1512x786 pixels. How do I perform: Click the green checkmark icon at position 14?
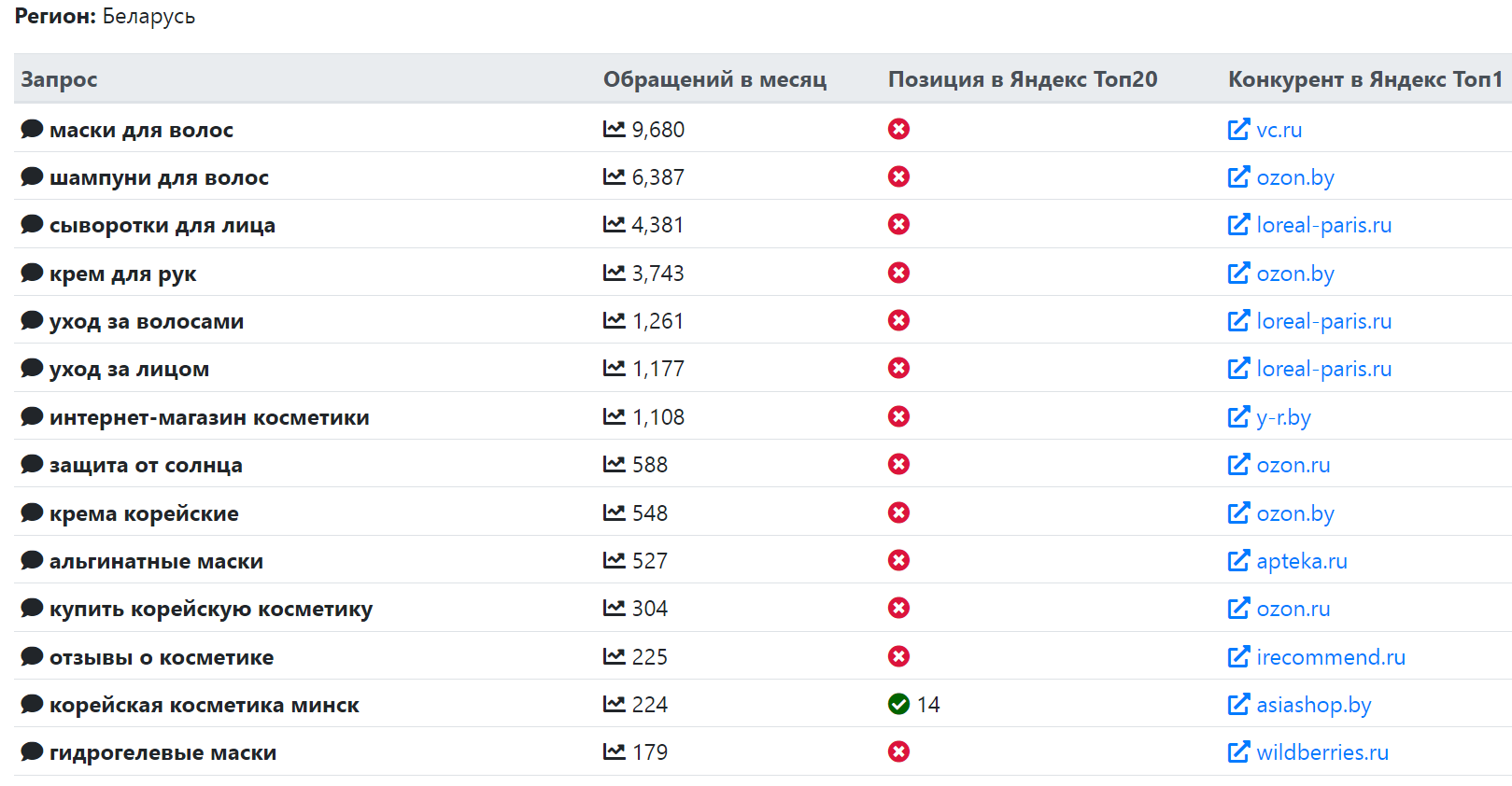click(898, 704)
